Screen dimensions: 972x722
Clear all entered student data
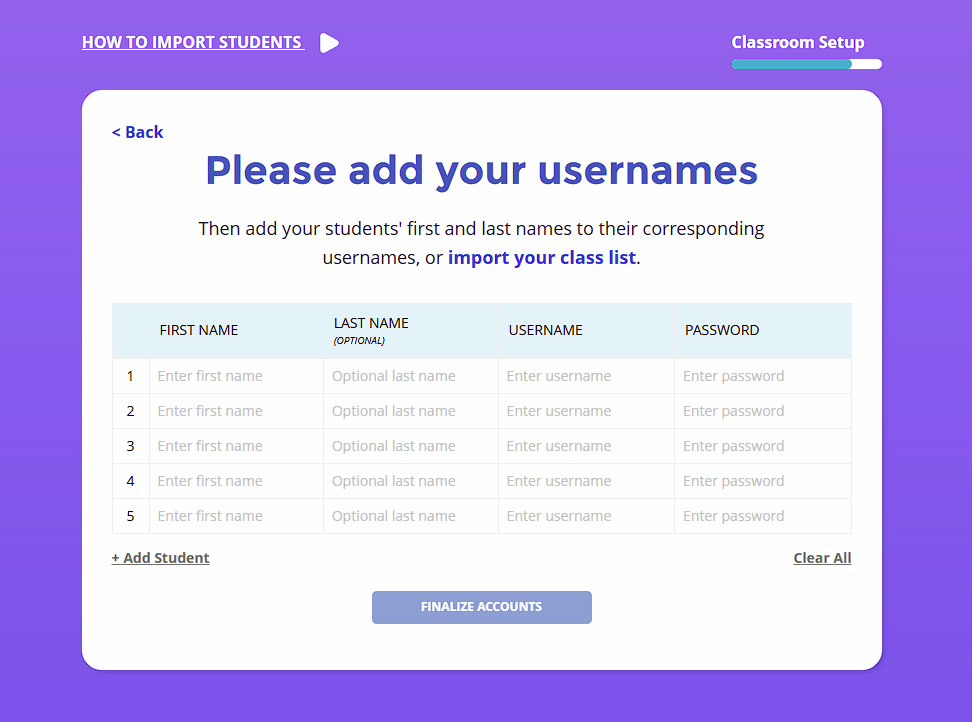(x=822, y=558)
